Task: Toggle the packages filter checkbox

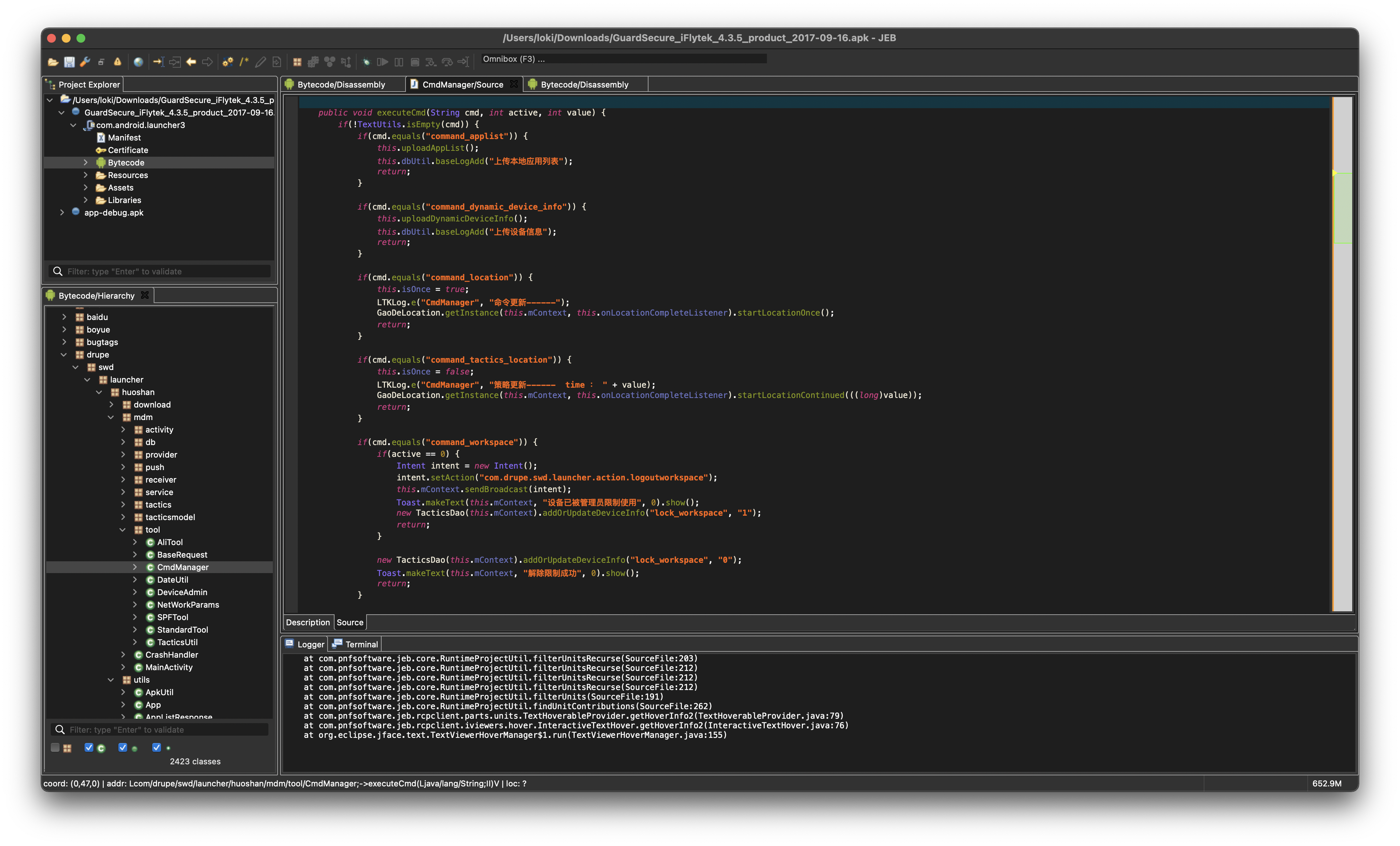Action: [55, 748]
